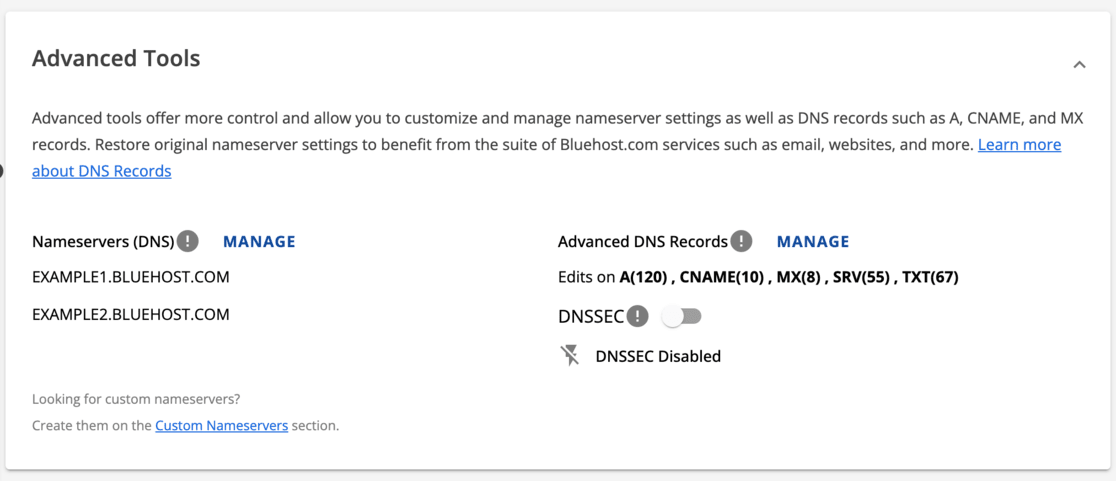This screenshot has width=1116, height=481.
Task: Click the MX(8) record count
Action: [800, 277]
